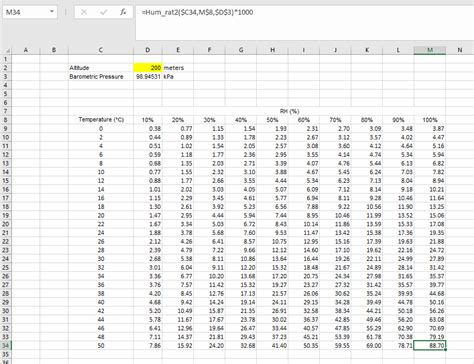Click the RH (%) heading cell
474x364 pixels.
click(289, 111)
